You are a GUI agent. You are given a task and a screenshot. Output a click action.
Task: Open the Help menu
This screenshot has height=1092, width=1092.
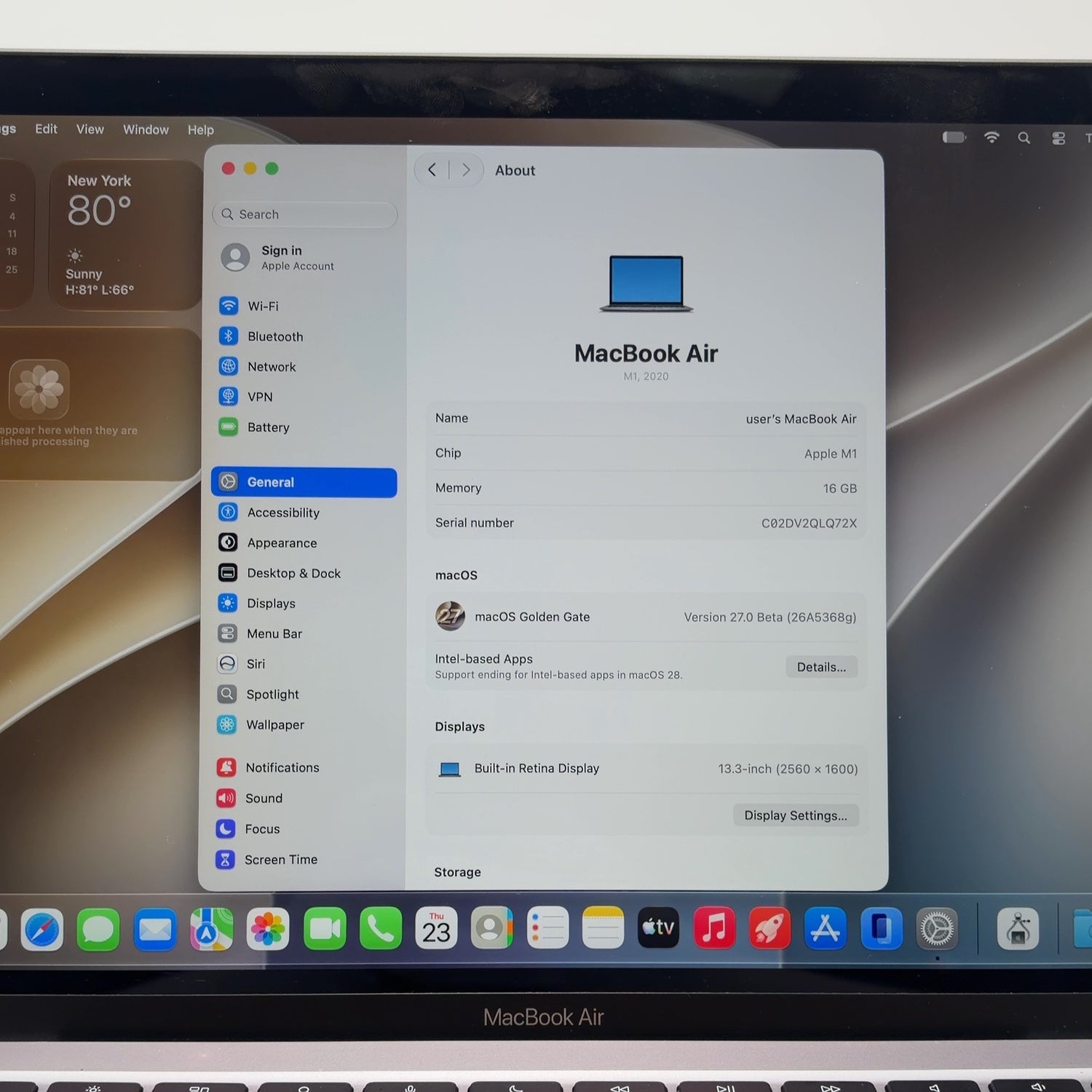click(x=201, y=130)
